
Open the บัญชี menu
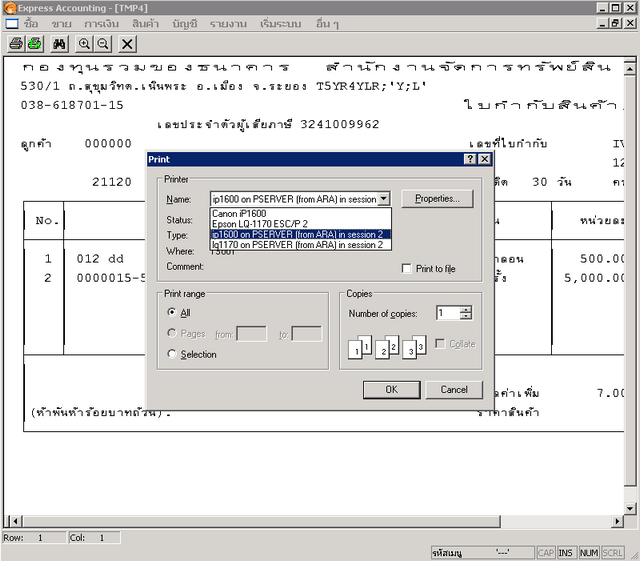tap(185, 23)
